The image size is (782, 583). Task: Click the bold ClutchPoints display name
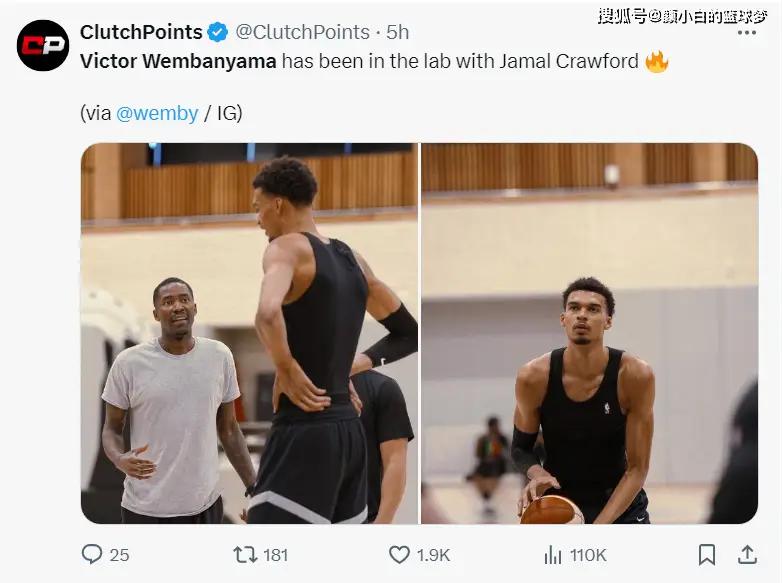point(141,33)
